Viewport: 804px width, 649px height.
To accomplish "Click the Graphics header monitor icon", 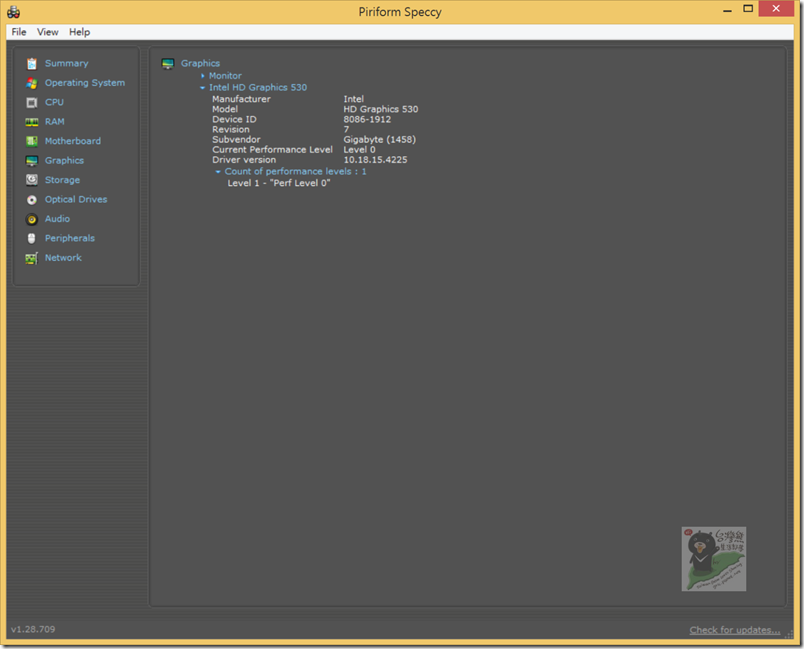I will [x=168, y=64].
